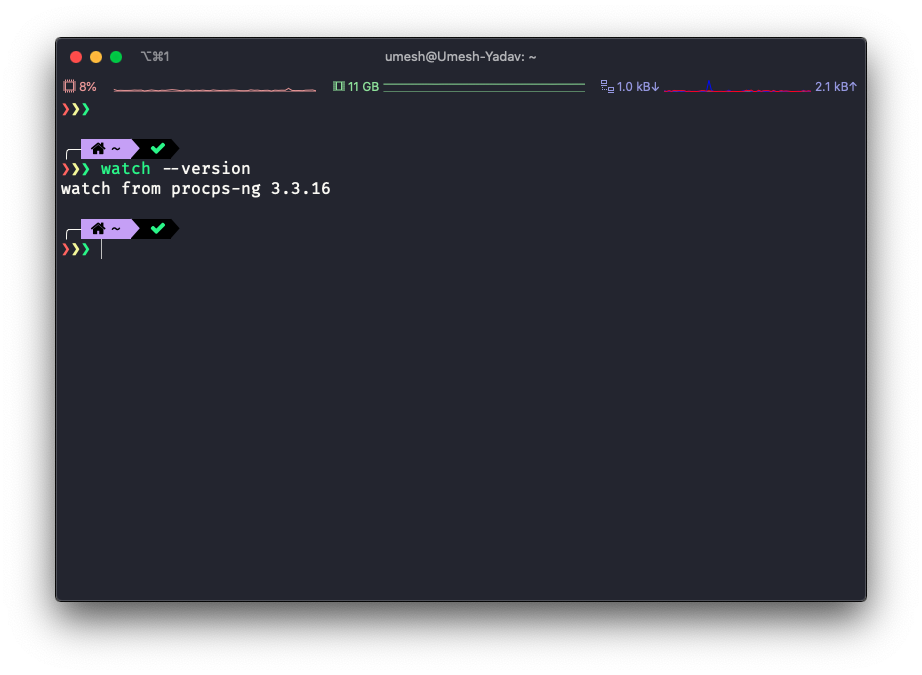Click the upload arrow next to 2.1 kB
Viewport: 922px width, 675px height.
(852, 86)
